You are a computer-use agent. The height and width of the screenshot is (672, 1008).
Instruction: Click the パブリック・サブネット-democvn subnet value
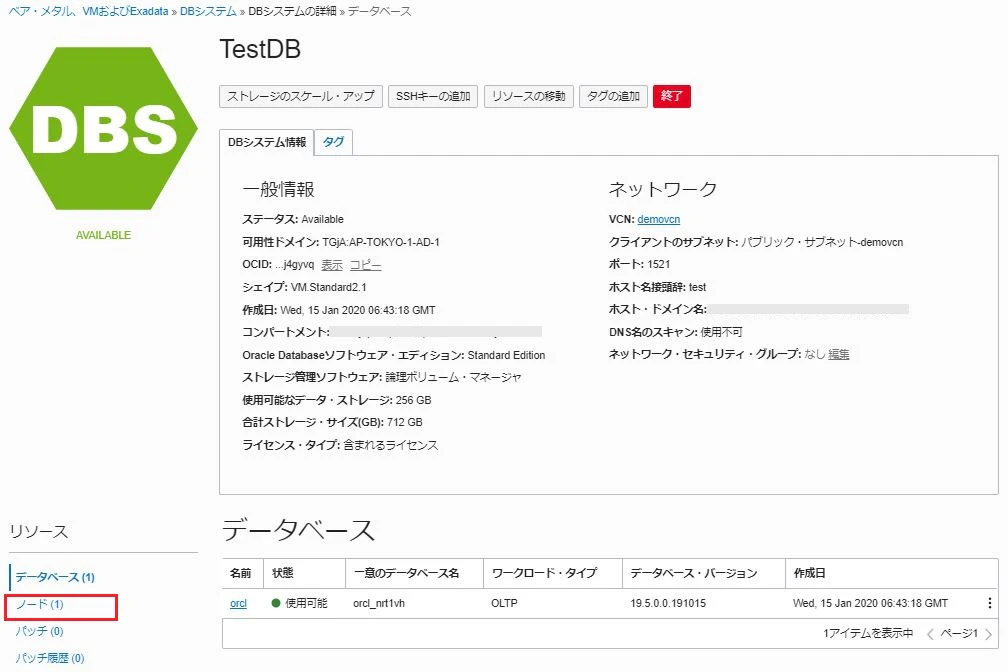822,242
